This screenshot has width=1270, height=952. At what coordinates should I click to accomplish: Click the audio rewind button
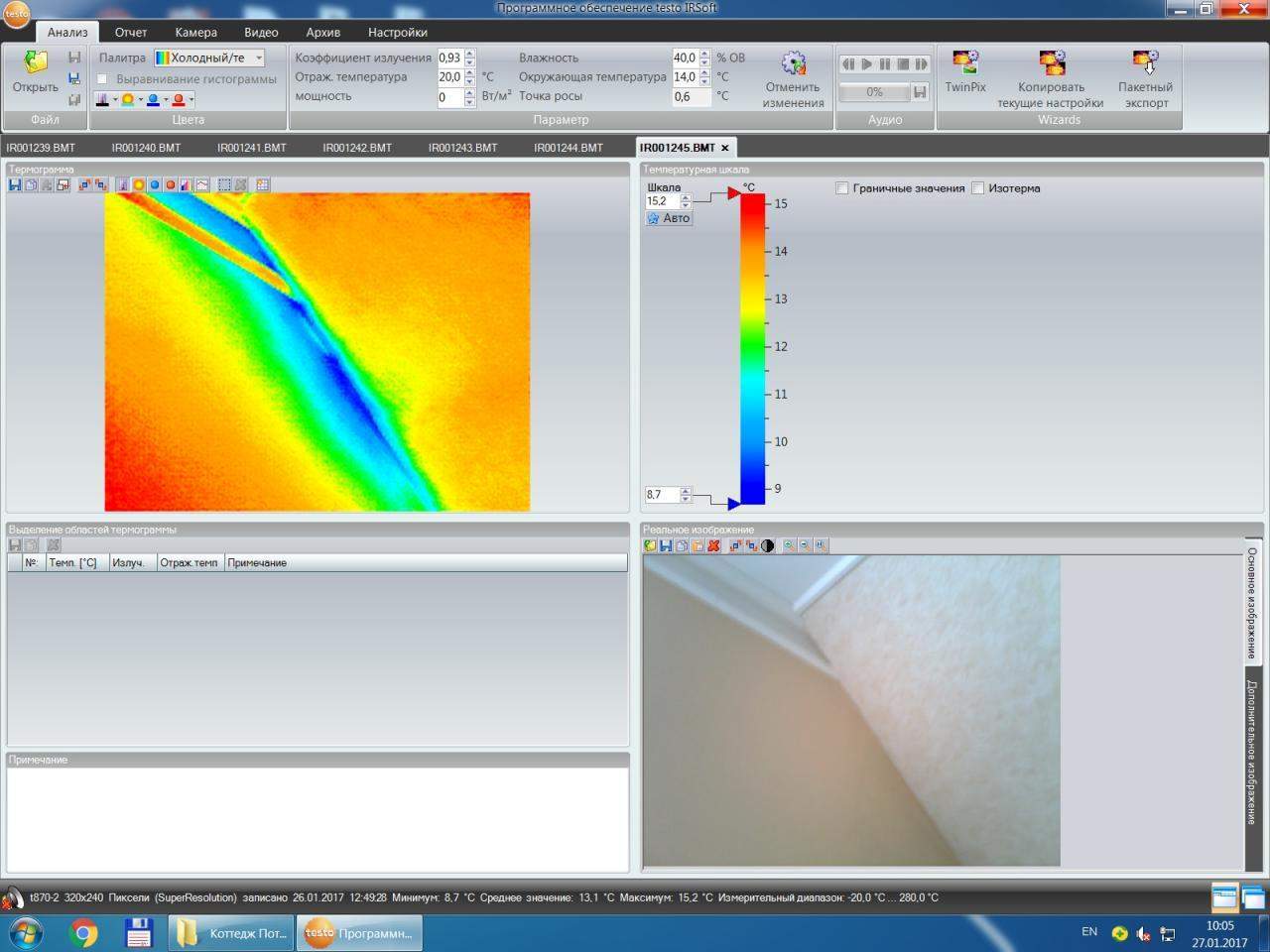click(x=848, y=63)
